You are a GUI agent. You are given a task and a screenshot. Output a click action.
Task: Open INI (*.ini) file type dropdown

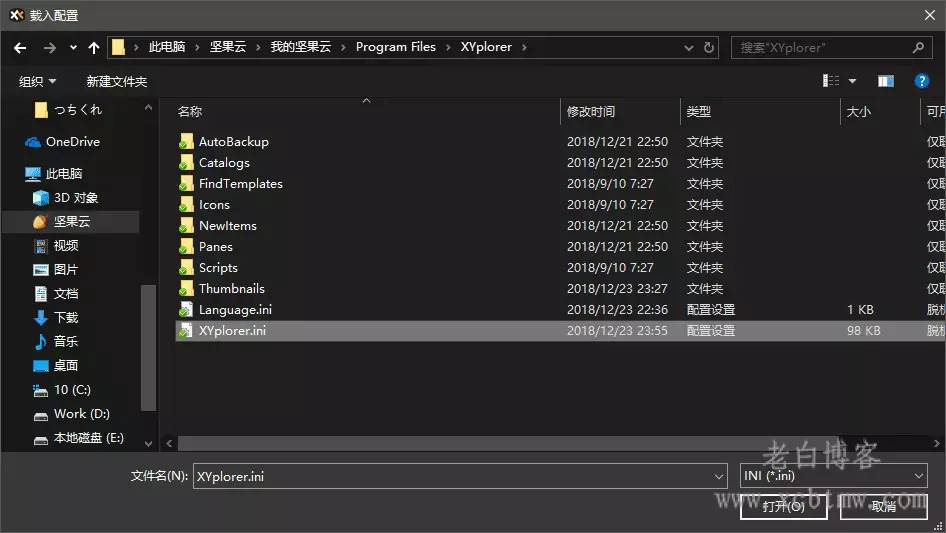pyautogui.click(x=833, y=476)
